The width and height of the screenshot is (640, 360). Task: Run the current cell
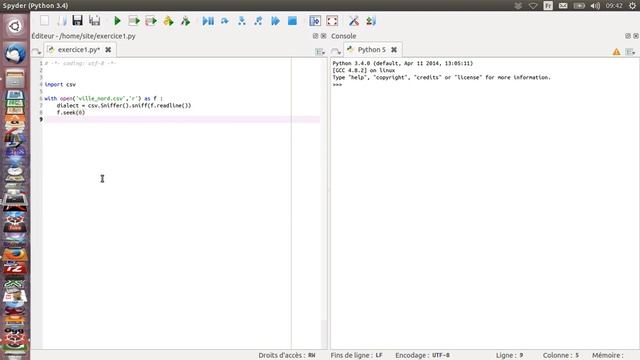click(x=134, y=21)
